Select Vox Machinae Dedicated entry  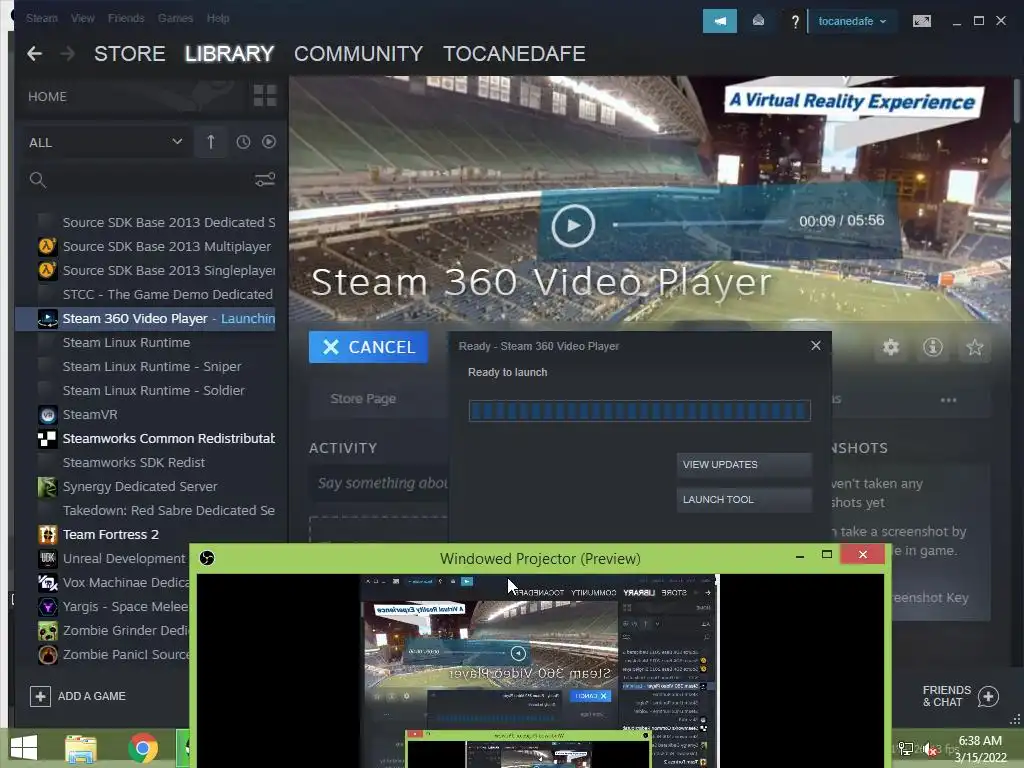tap(112, 583)
